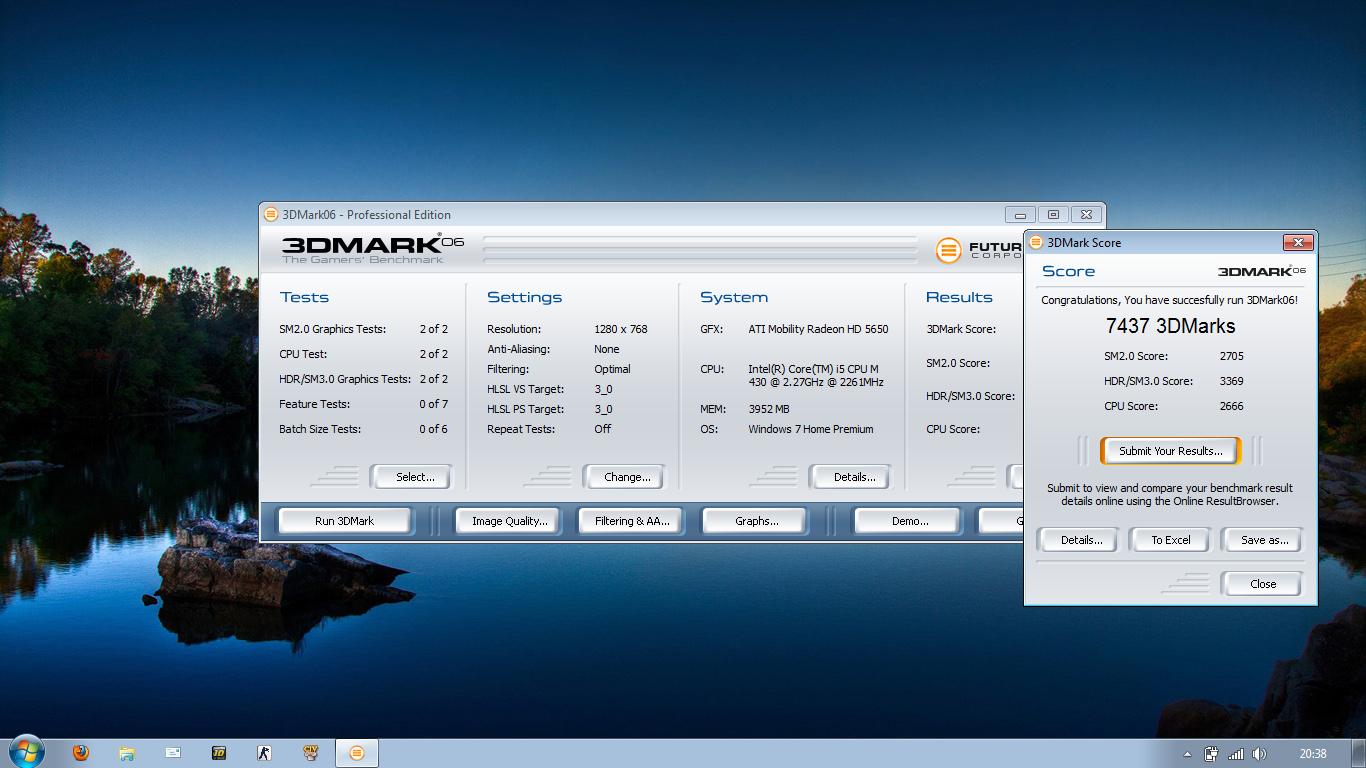
Task: Click the '0 of 7' feature tests value
Action: coord(433,404)
